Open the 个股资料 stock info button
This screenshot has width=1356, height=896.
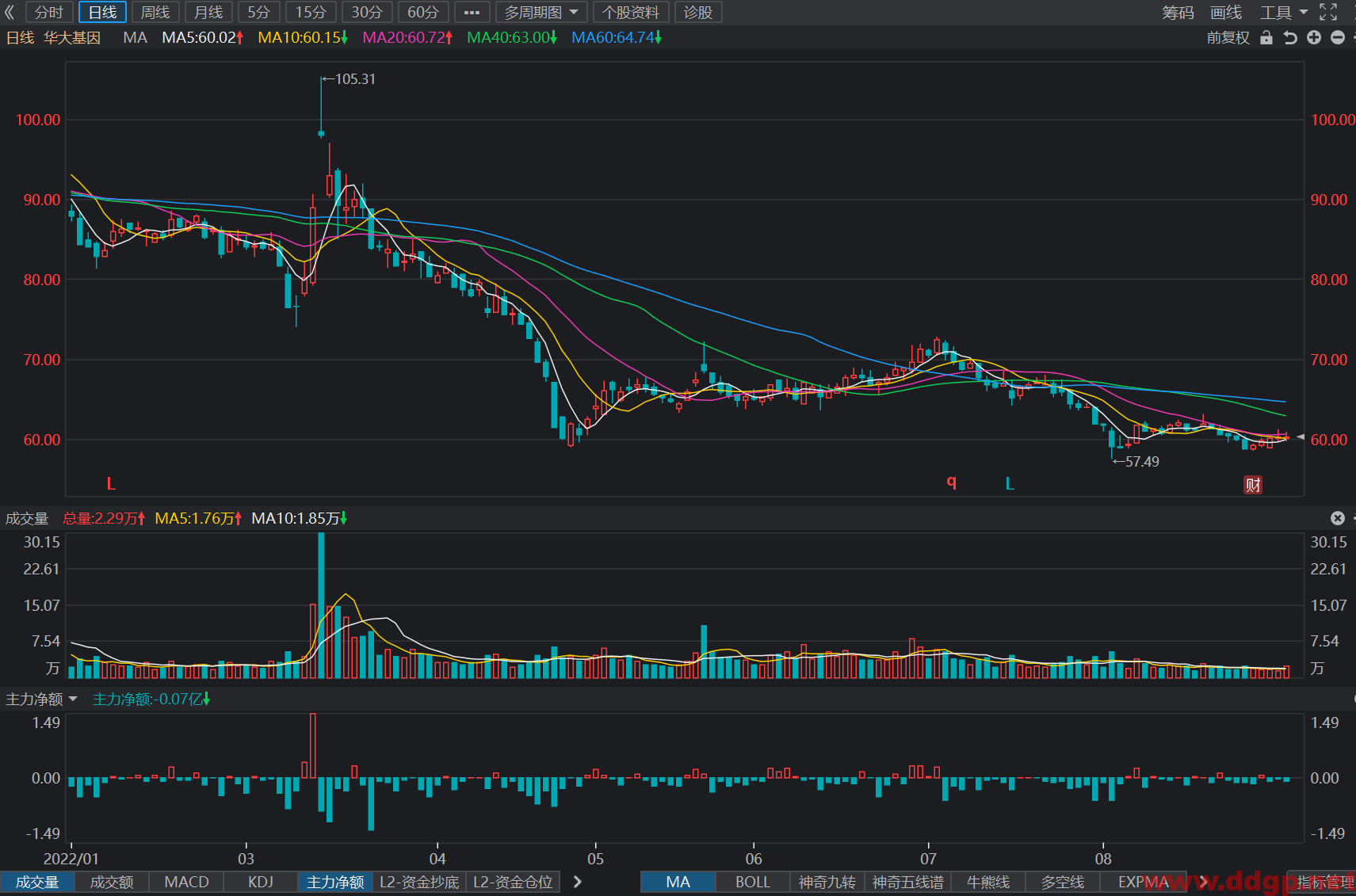(x=631, y=12)
